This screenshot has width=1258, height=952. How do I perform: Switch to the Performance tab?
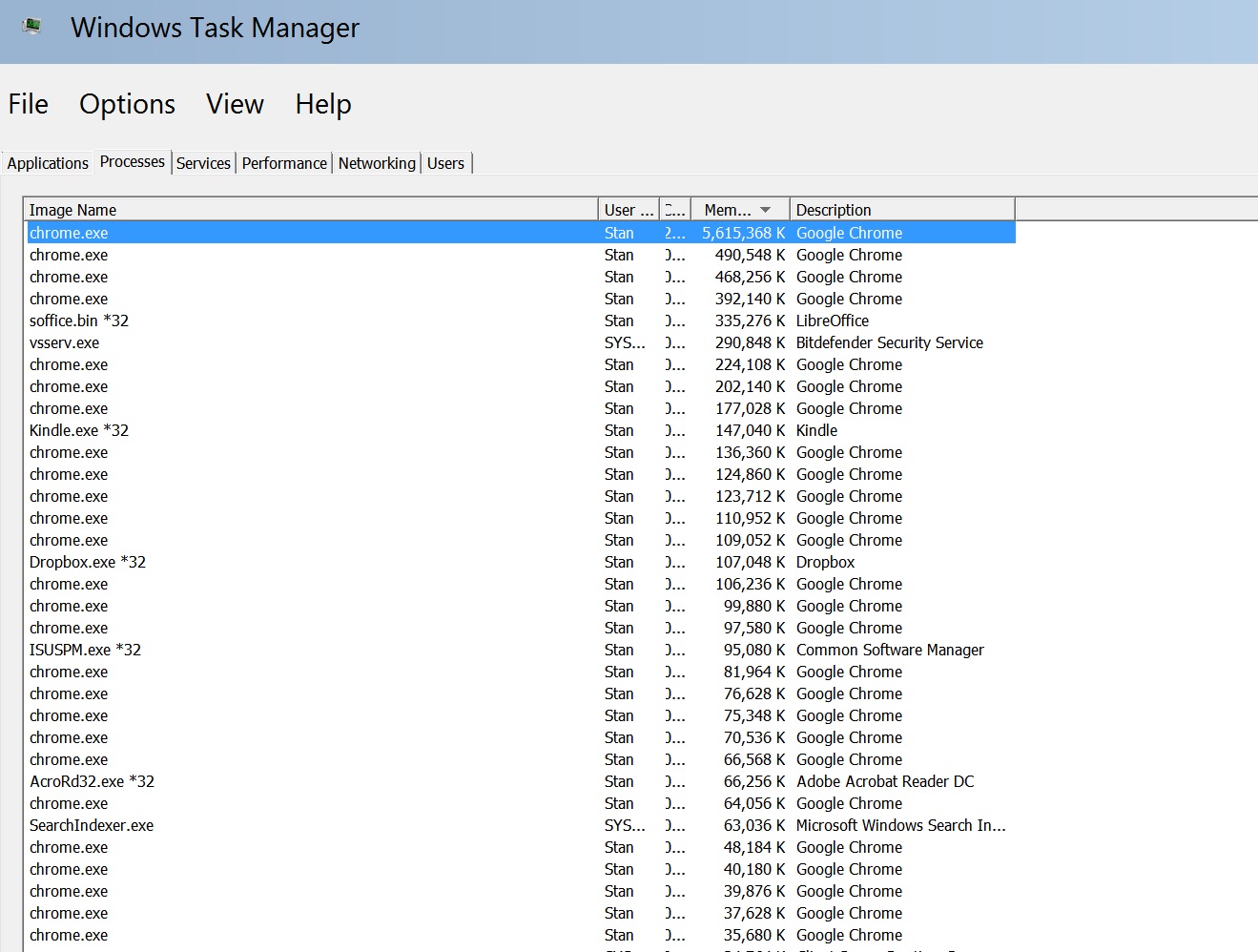(x=284, y=163)
